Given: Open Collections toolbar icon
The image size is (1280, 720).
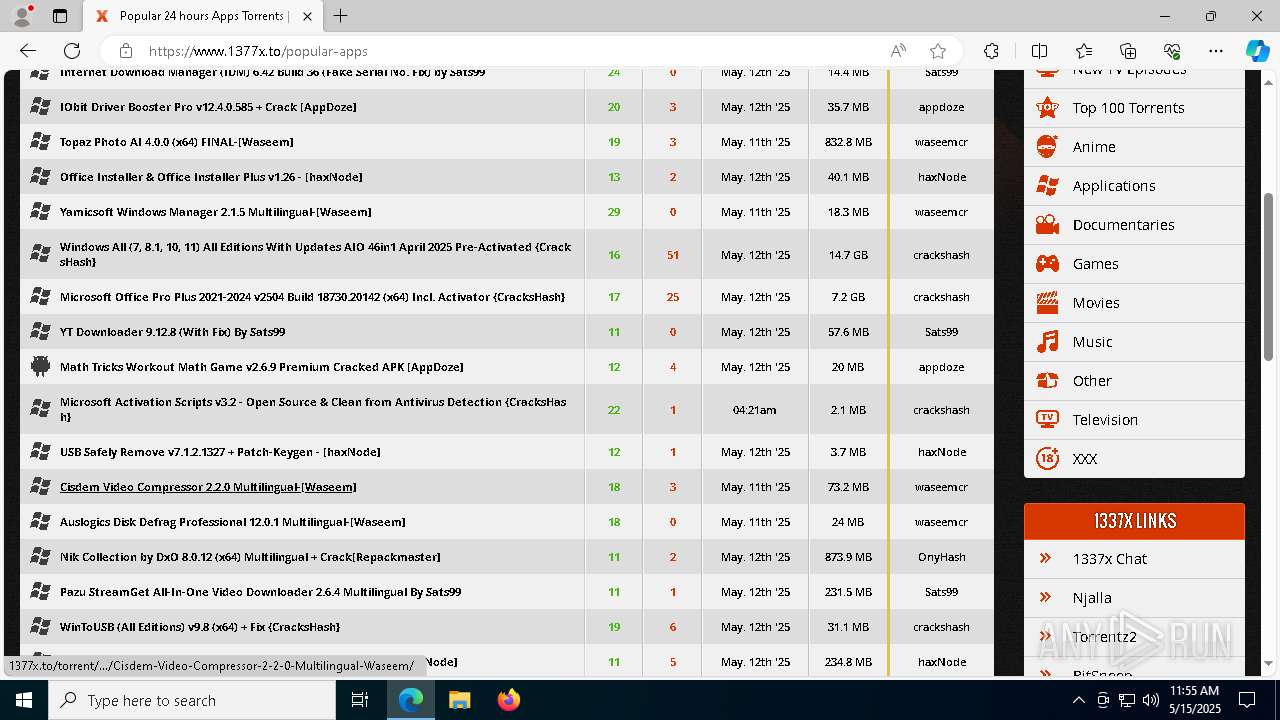Looking at the screenshot, I should click(1128, 51).
